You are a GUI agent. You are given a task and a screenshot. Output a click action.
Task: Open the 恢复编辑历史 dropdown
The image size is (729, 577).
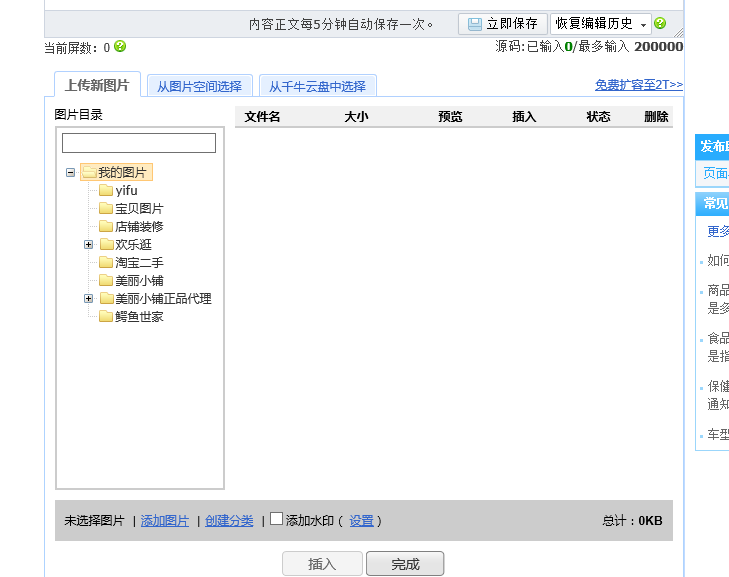point(643,24)
